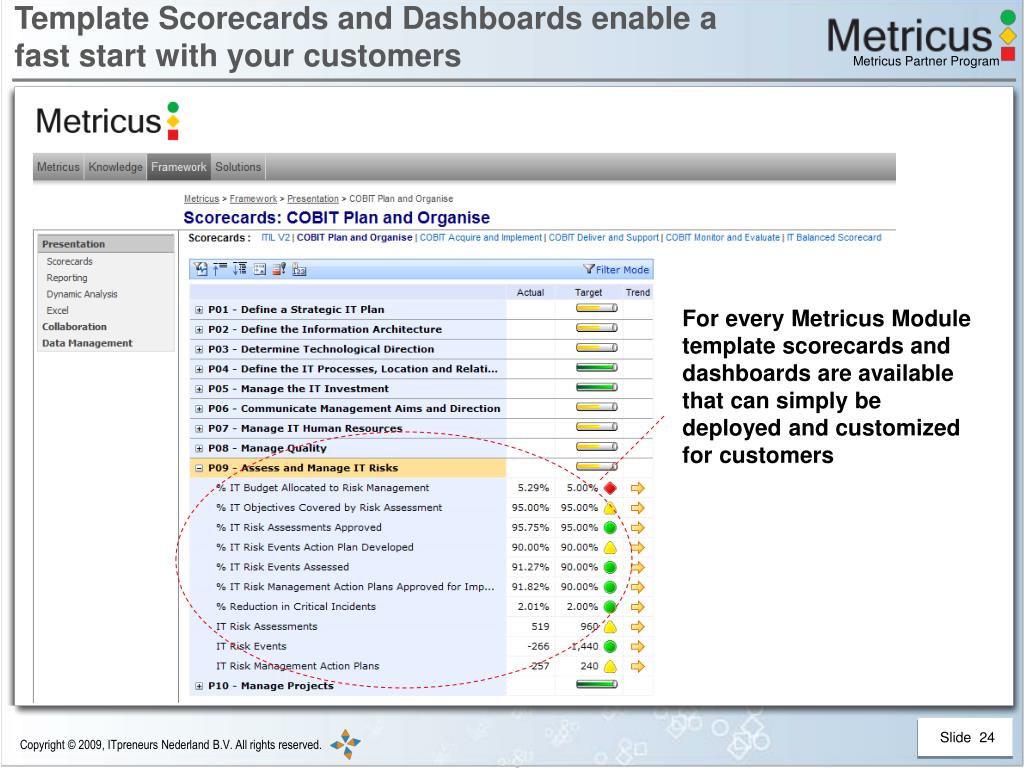Image resolution: width=1024 pixels, height=768 pixels.
Task: Click the COBIT Plan and Organise scorecard link
Action: click(355, 238)
